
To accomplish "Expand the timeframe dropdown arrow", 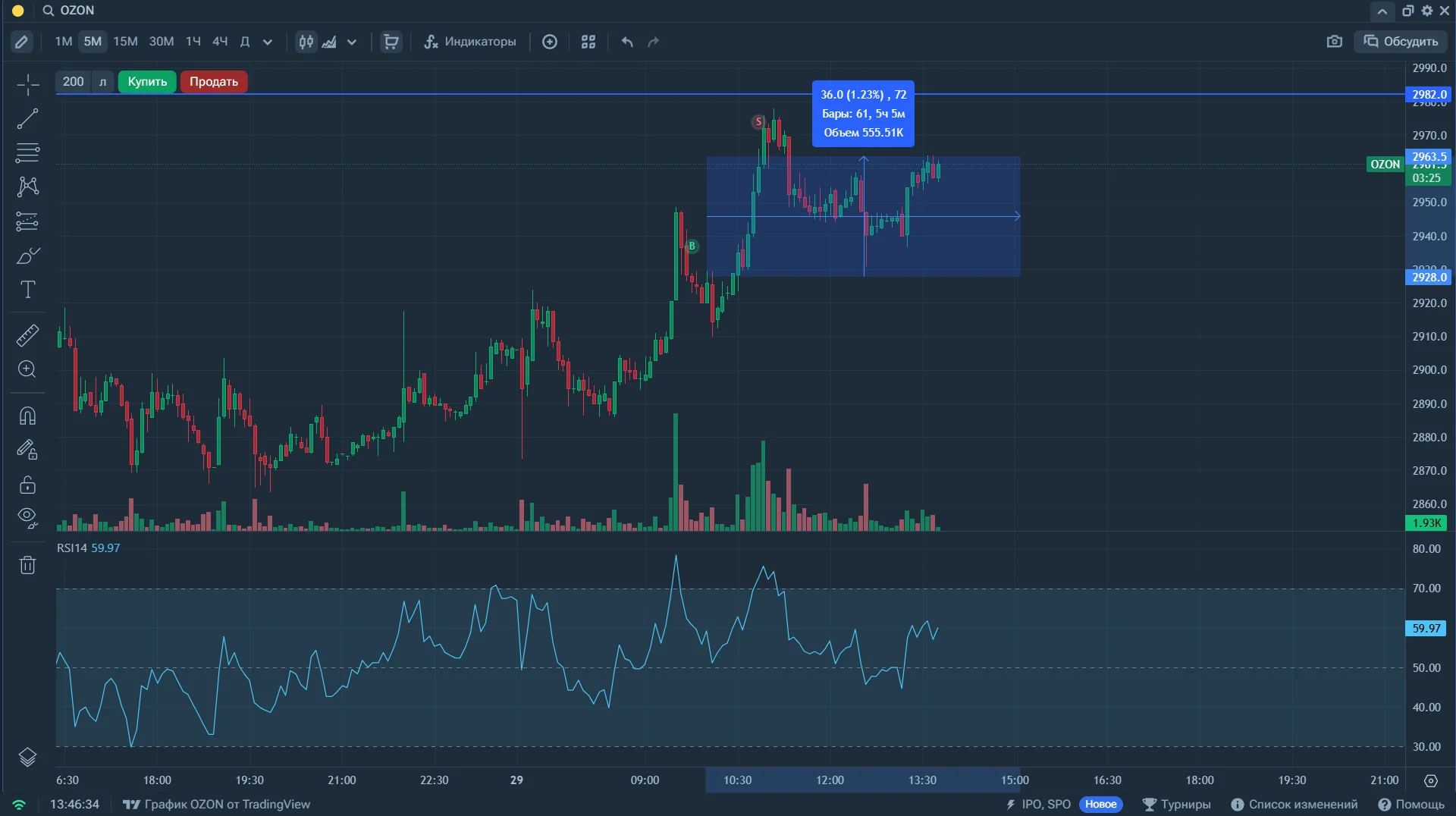I will pos(268,42).
